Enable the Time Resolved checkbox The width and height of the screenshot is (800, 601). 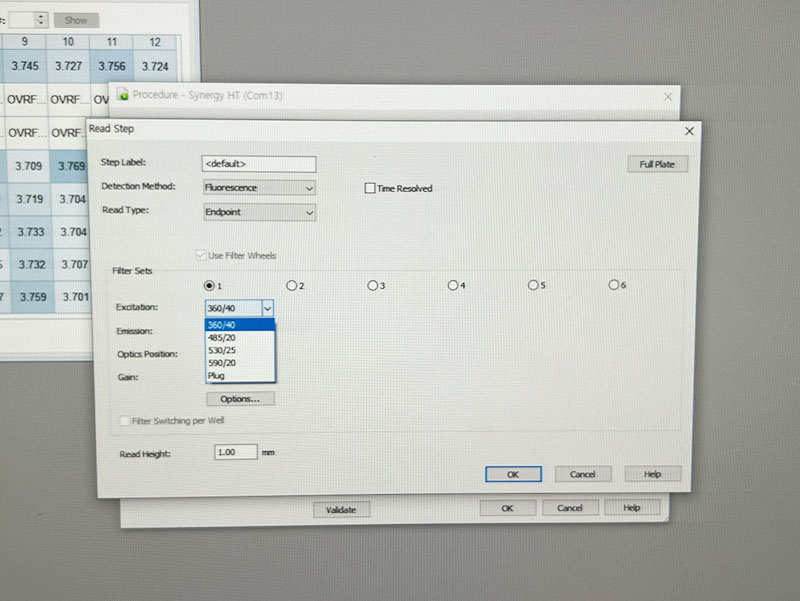point(370,188)
